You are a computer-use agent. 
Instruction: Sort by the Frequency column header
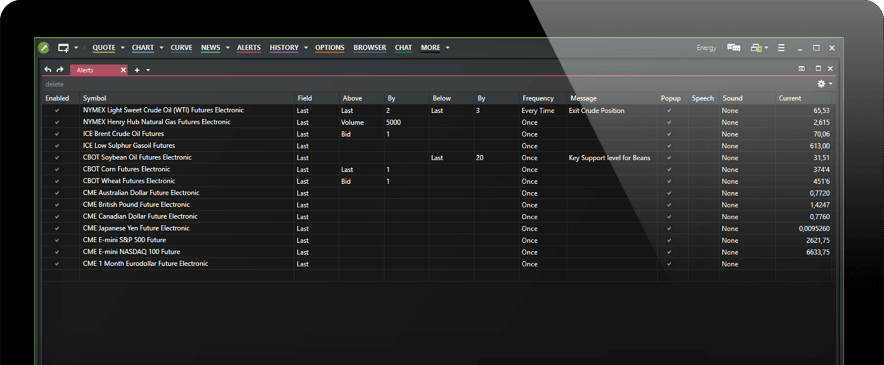click(x=543, y=98)
